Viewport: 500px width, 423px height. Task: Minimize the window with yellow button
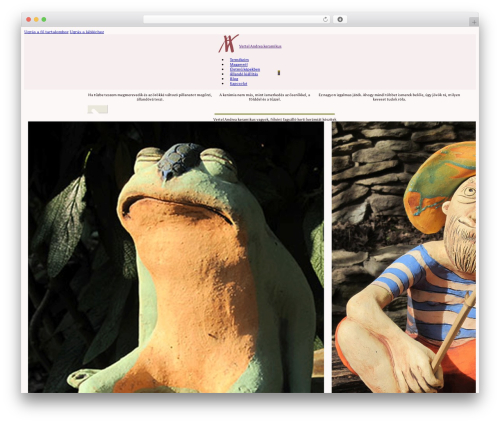[x=36, y=19]
